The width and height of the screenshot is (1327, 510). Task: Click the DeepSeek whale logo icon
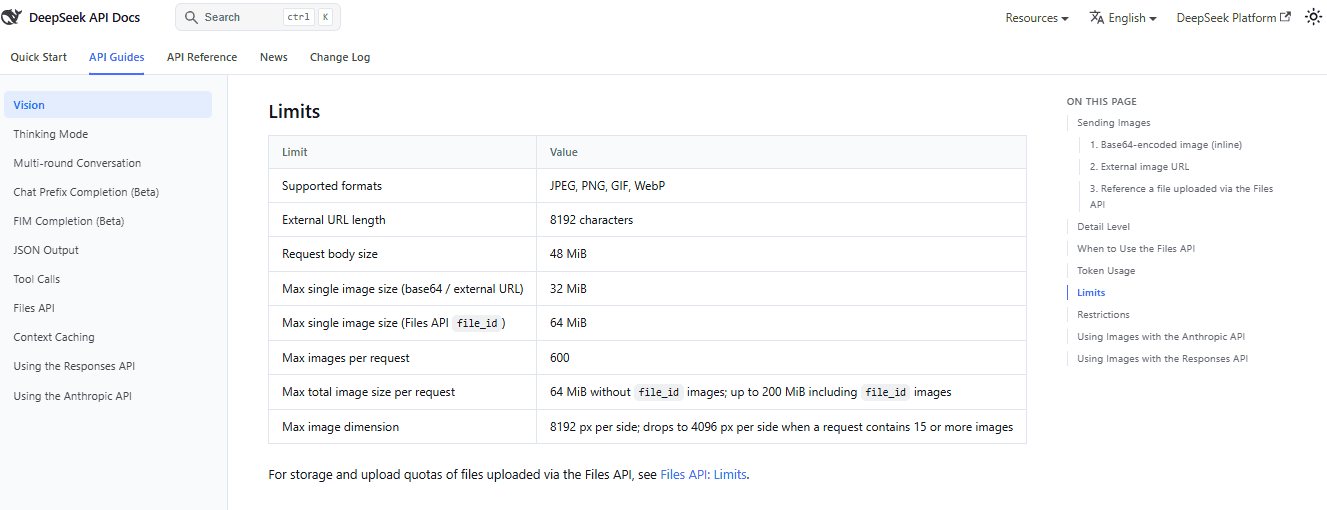(x=12, y=17)
